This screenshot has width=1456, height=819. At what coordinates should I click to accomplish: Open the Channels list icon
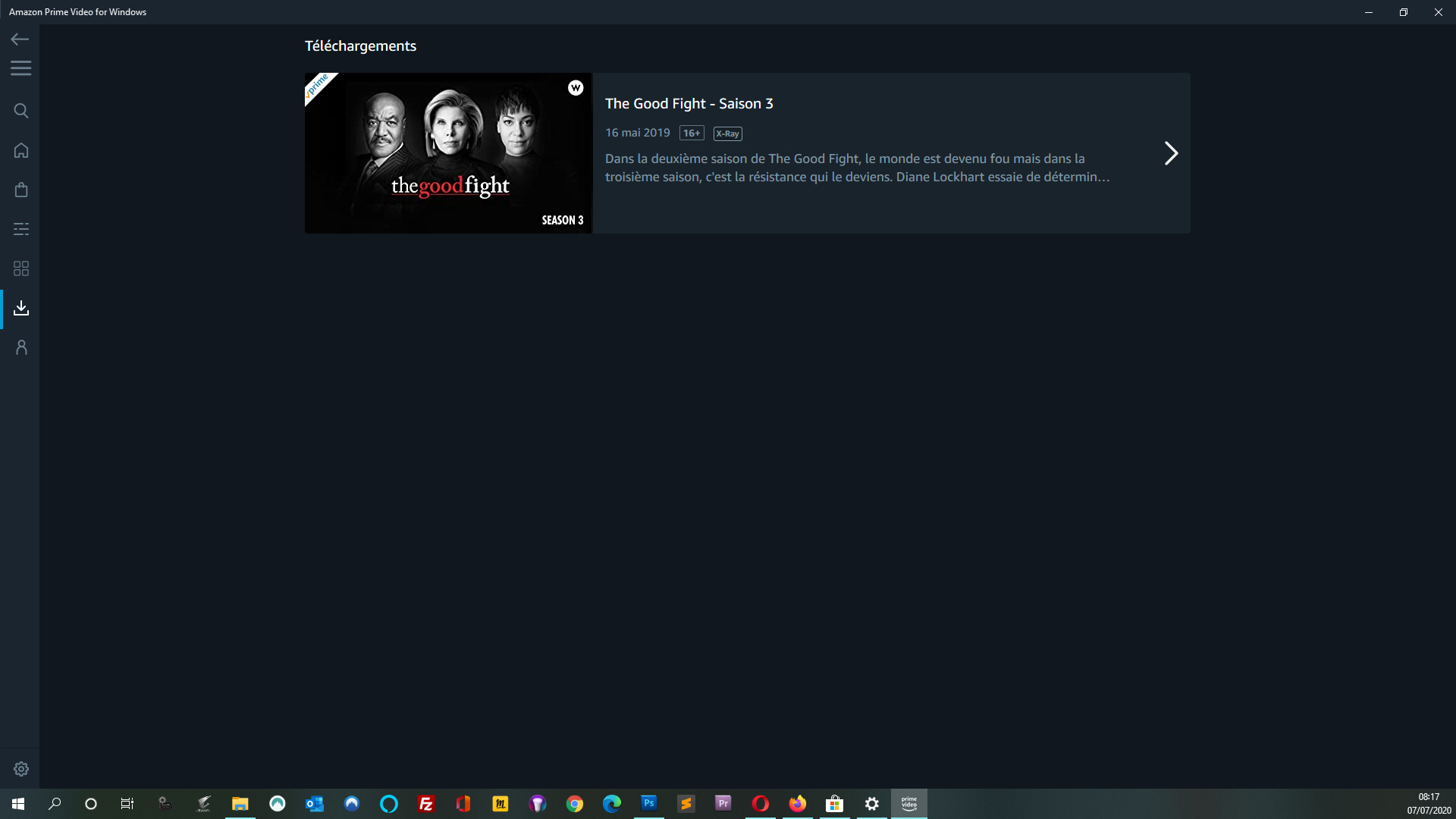21,229
